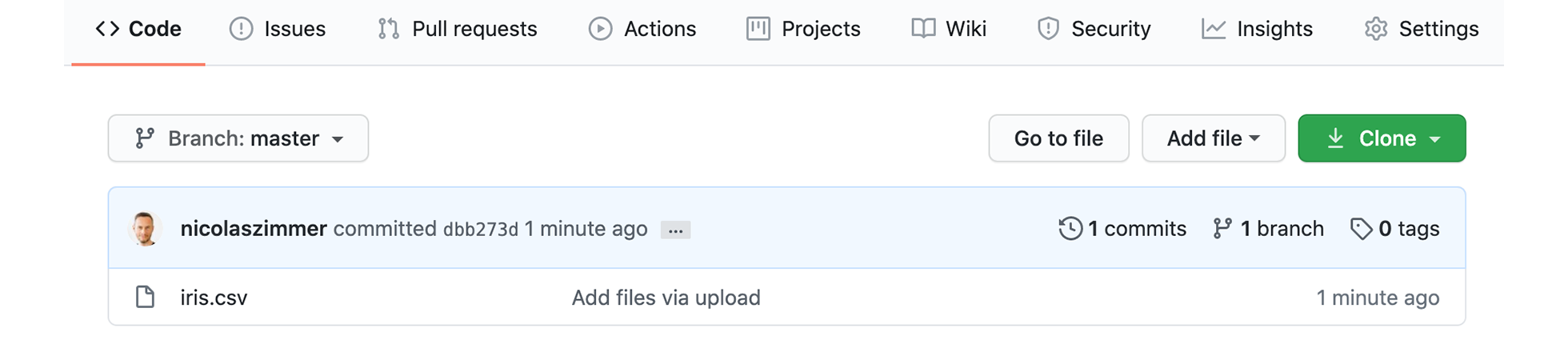
Task: Click the Go to file button
Action: click(x=1058, y=138)
